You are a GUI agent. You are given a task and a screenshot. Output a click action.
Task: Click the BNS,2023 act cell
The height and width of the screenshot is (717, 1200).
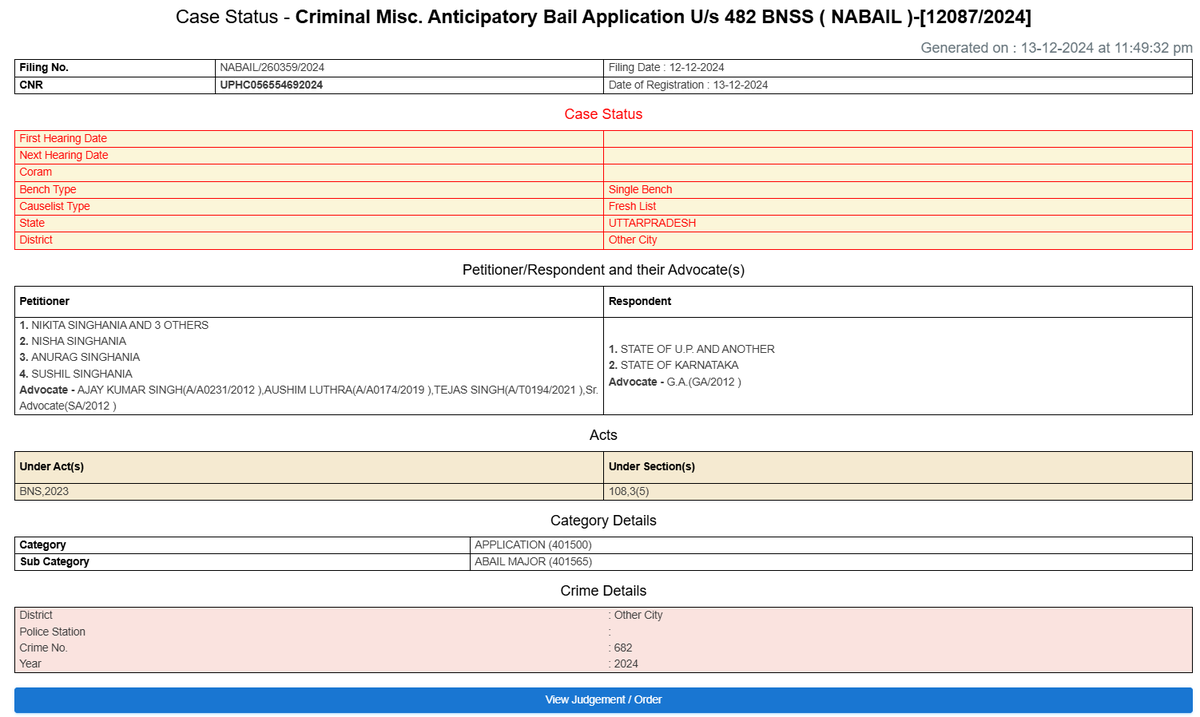point(309,492)
